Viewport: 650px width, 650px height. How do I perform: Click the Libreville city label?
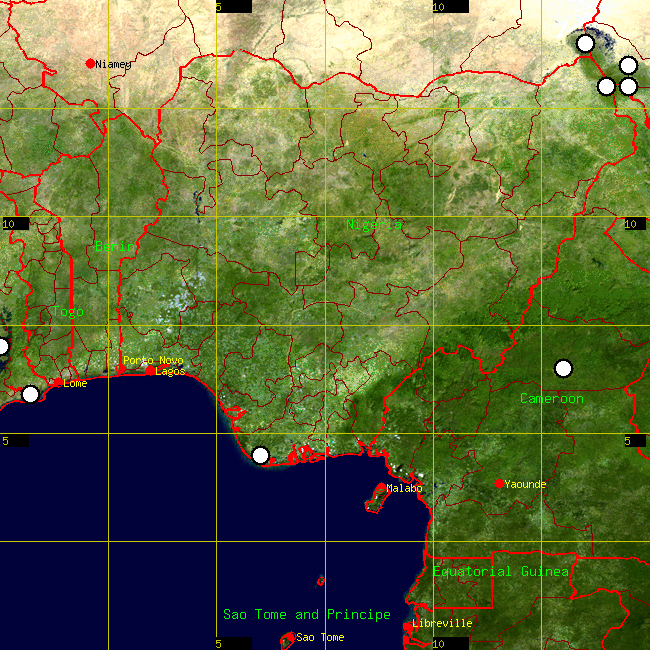pos(442,623)
